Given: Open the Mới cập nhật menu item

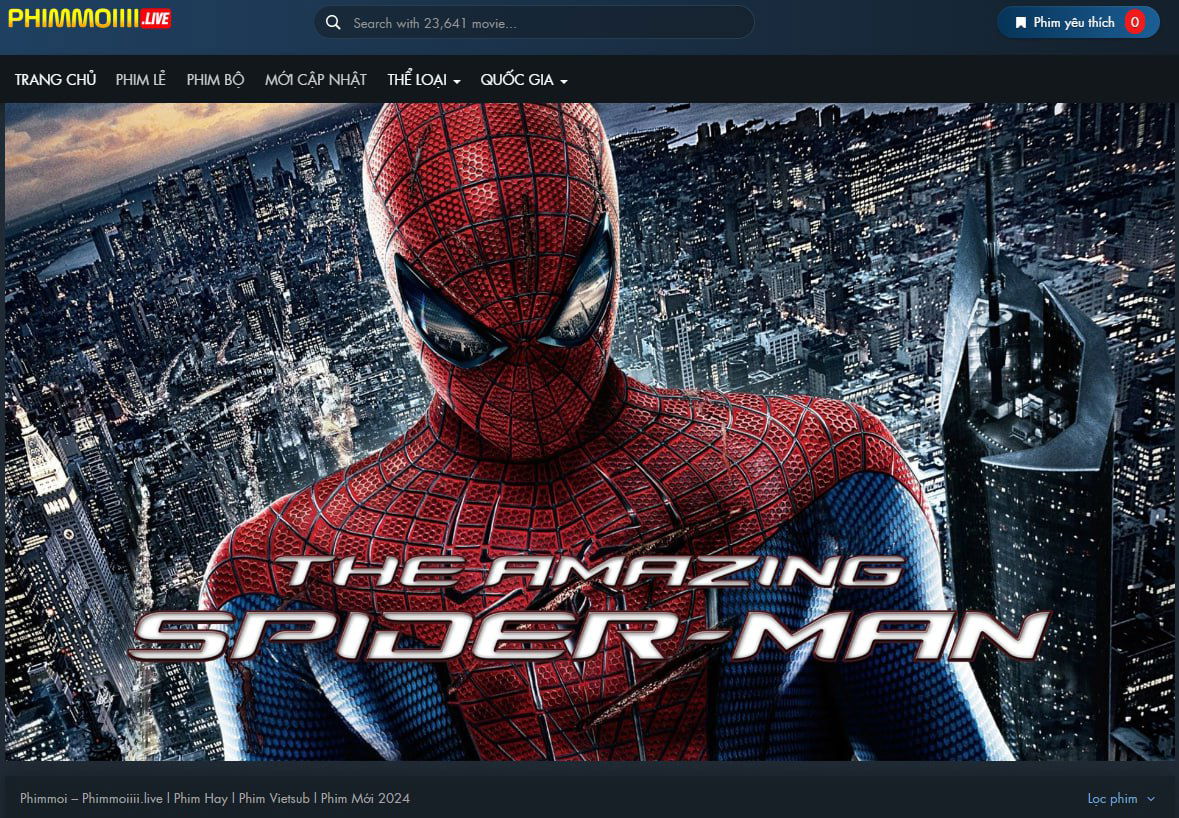Looking at the screenshot, I should point(316,80).
